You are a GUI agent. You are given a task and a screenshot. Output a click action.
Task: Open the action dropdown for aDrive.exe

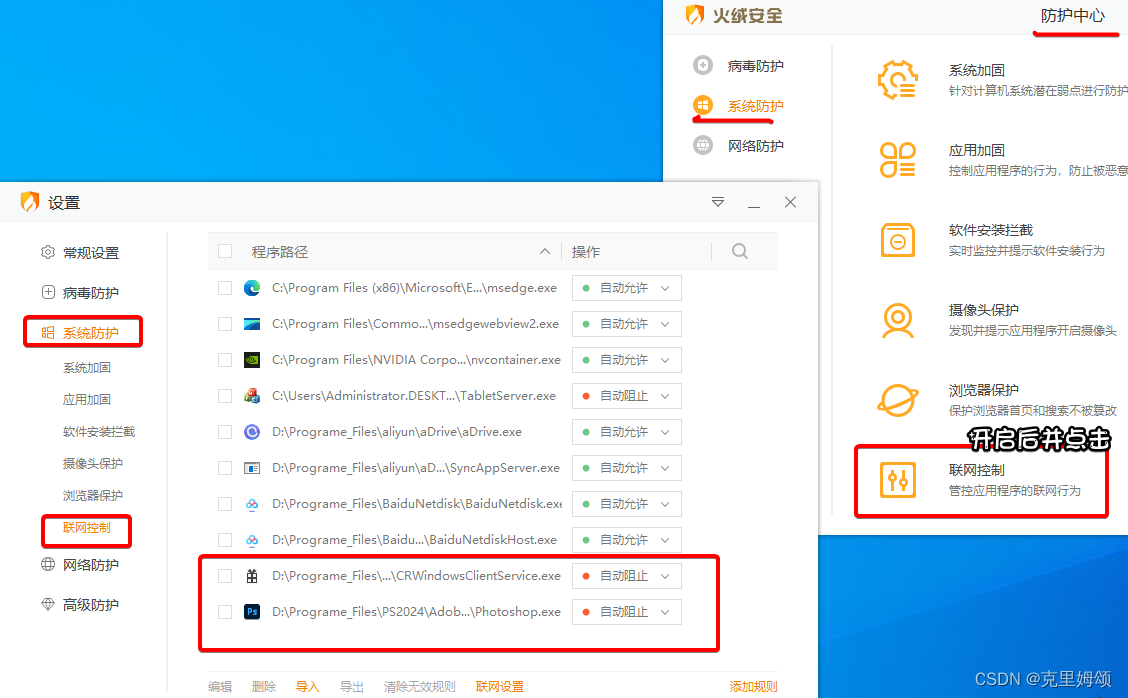[x=627, y=432]
